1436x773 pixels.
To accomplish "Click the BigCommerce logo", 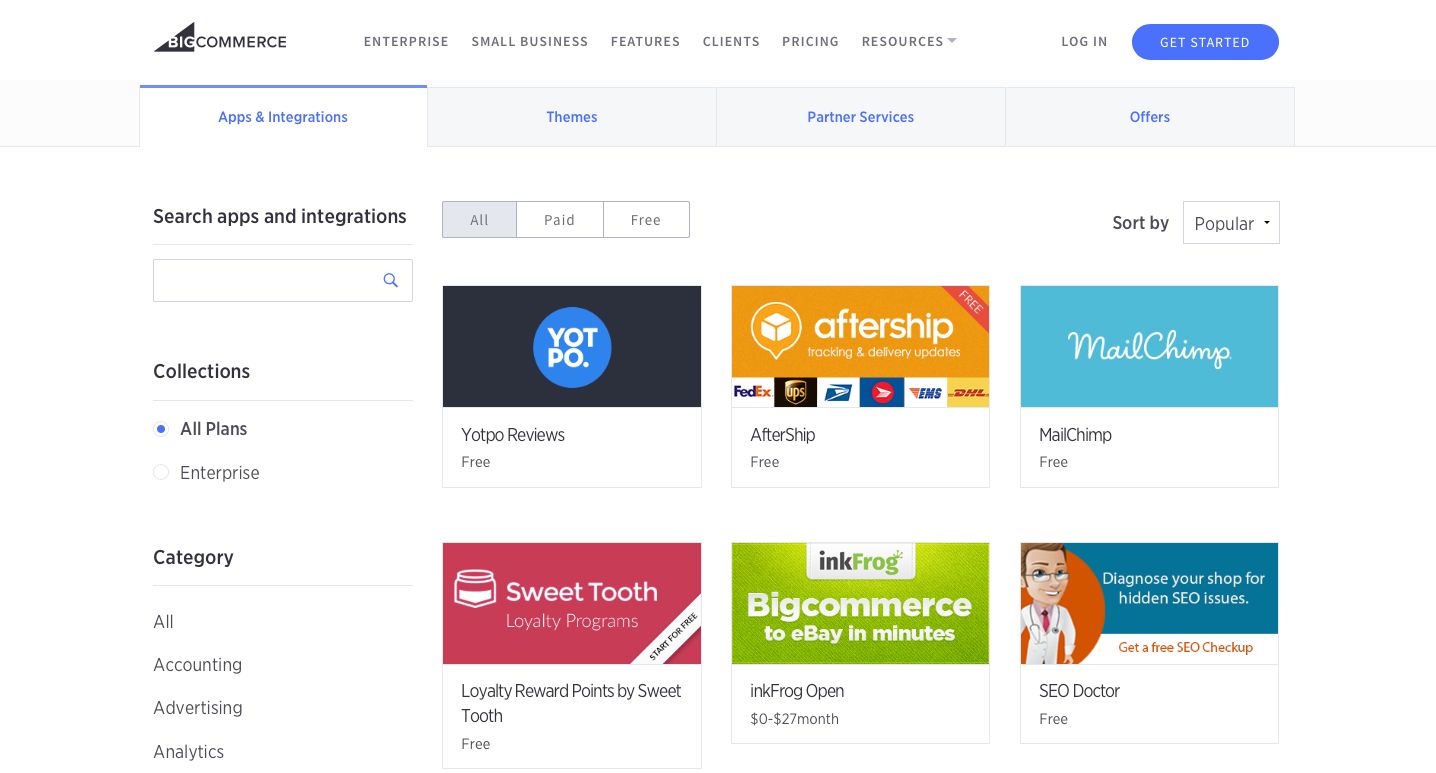I will click(220, 36).
